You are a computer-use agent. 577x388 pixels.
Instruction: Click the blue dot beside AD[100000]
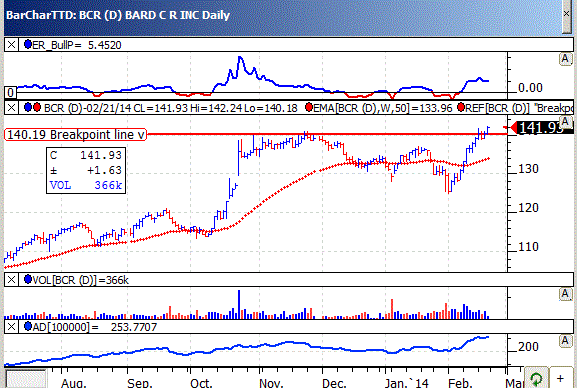tap(28, 327)
